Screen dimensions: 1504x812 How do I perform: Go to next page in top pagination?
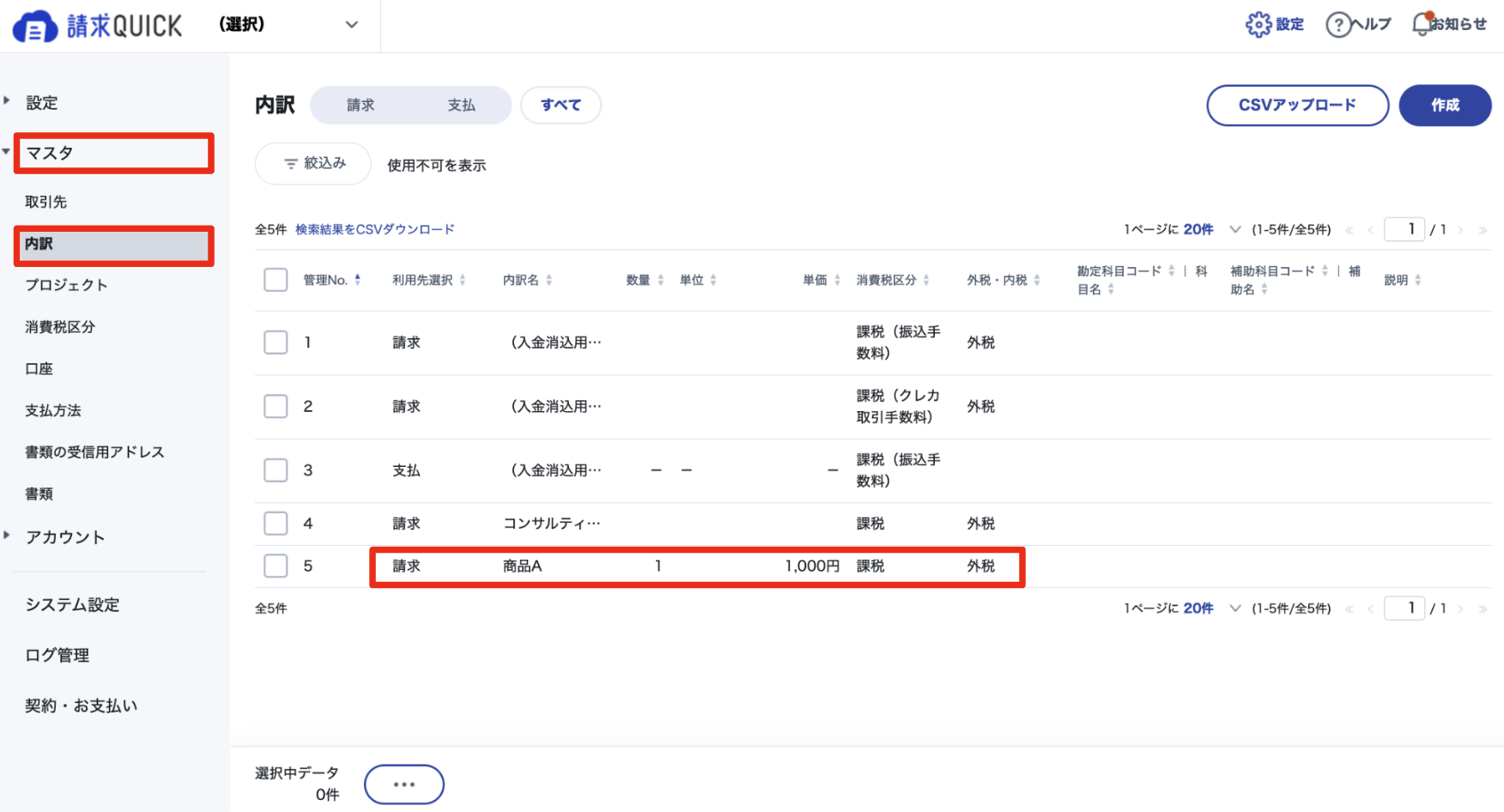click(x=1459, y=230)
